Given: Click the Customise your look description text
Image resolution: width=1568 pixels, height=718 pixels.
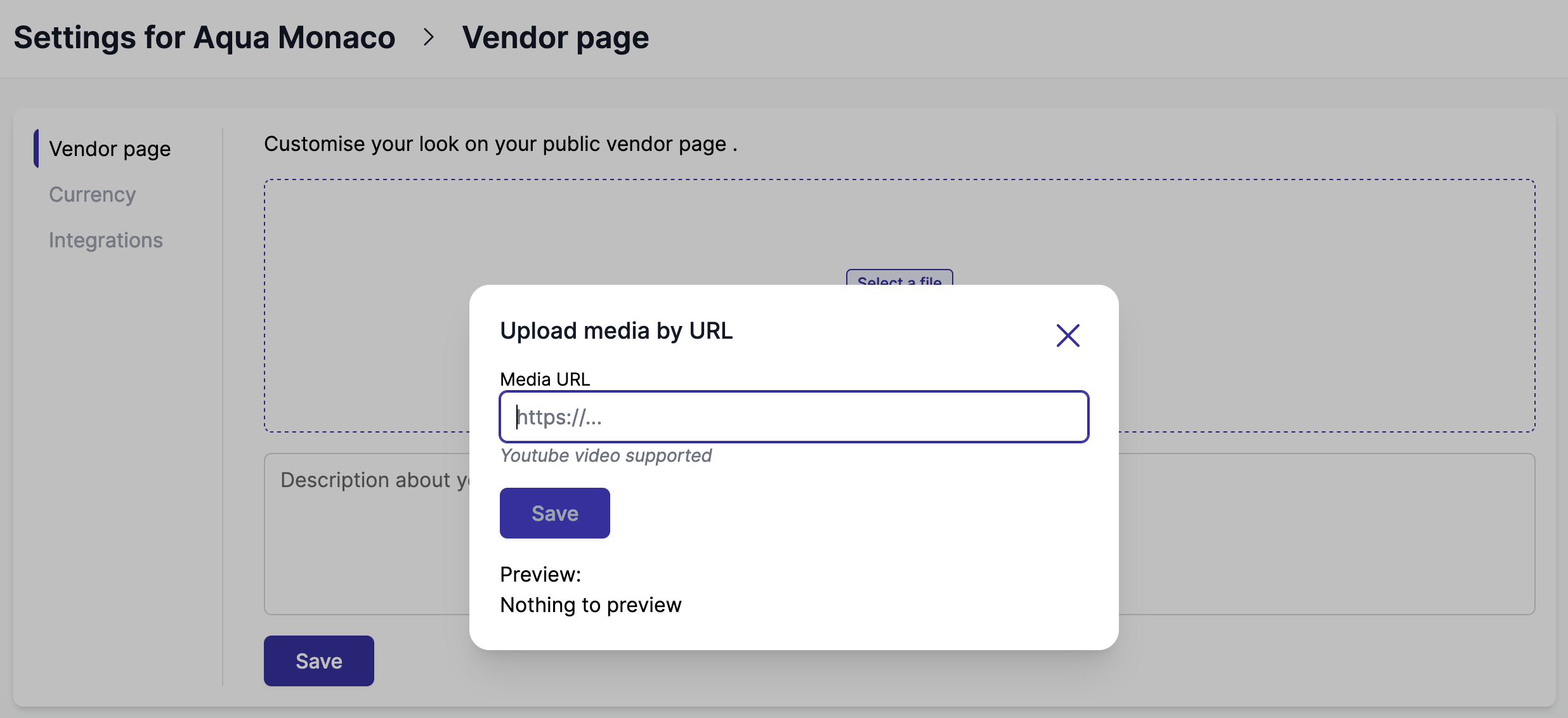Looking at the screenshot, I should coord(500,144).
